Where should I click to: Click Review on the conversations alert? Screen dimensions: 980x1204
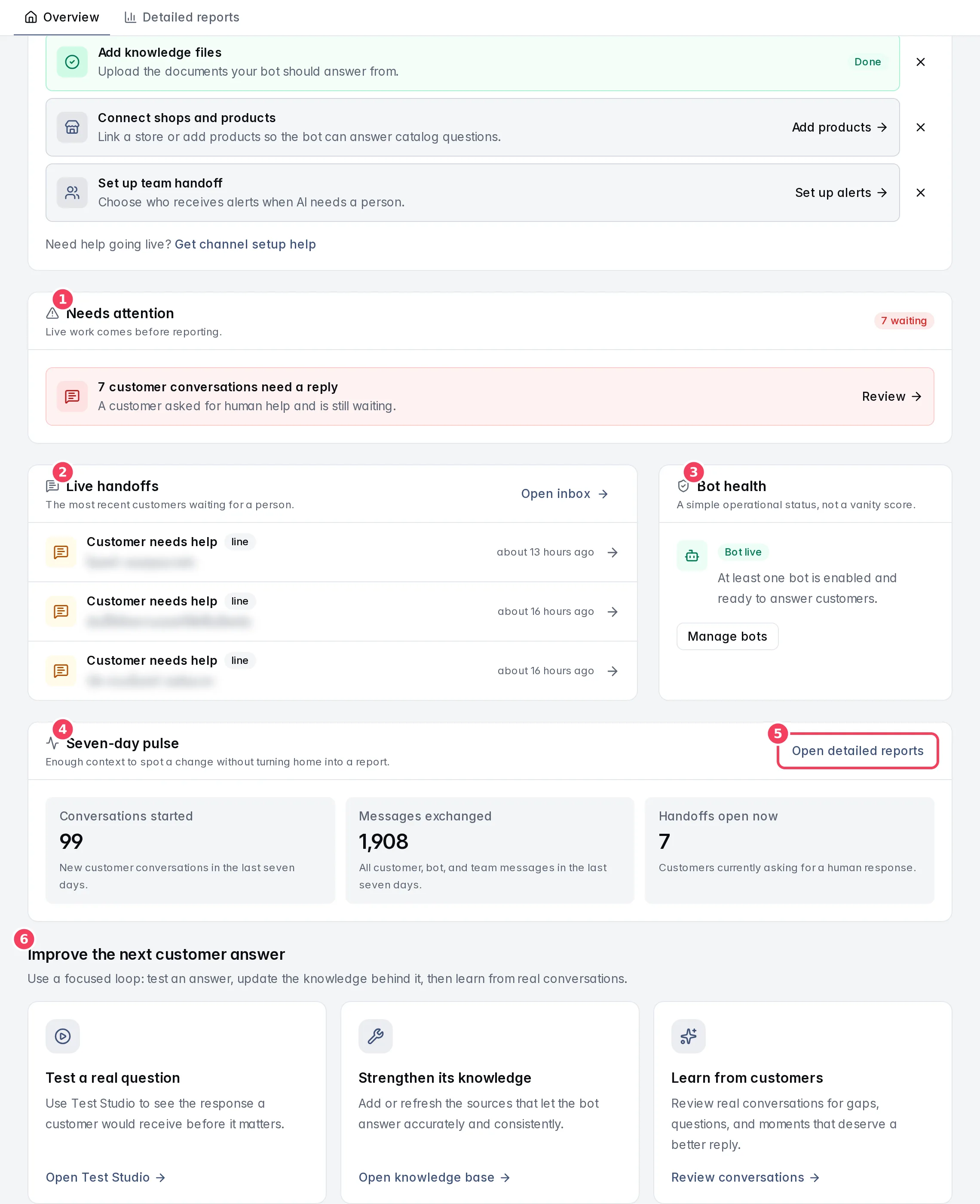(x=891, y=396)
